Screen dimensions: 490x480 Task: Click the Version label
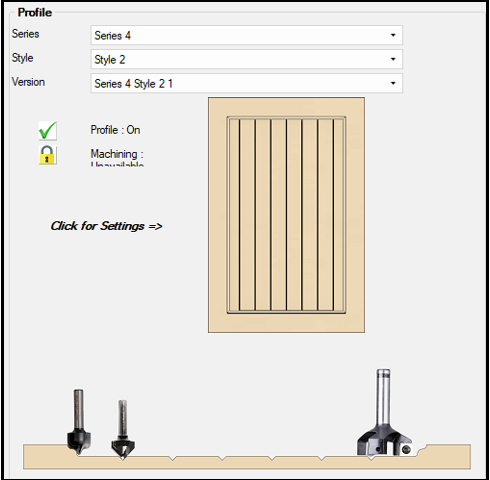tap(28, 82)
